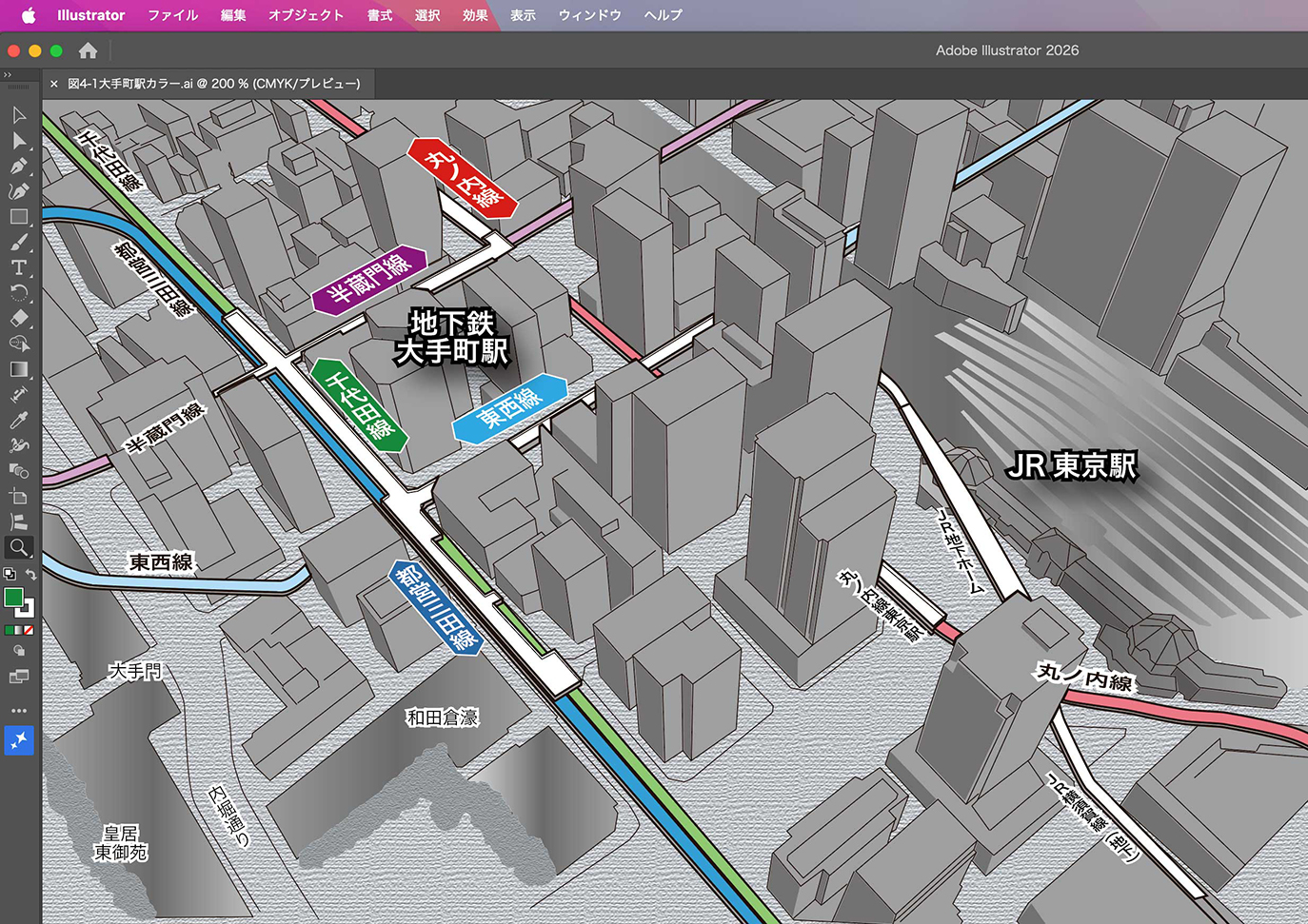Screen dimensions: 1308x924
Task: Open the 効果 menu
Action: (475, 15)
